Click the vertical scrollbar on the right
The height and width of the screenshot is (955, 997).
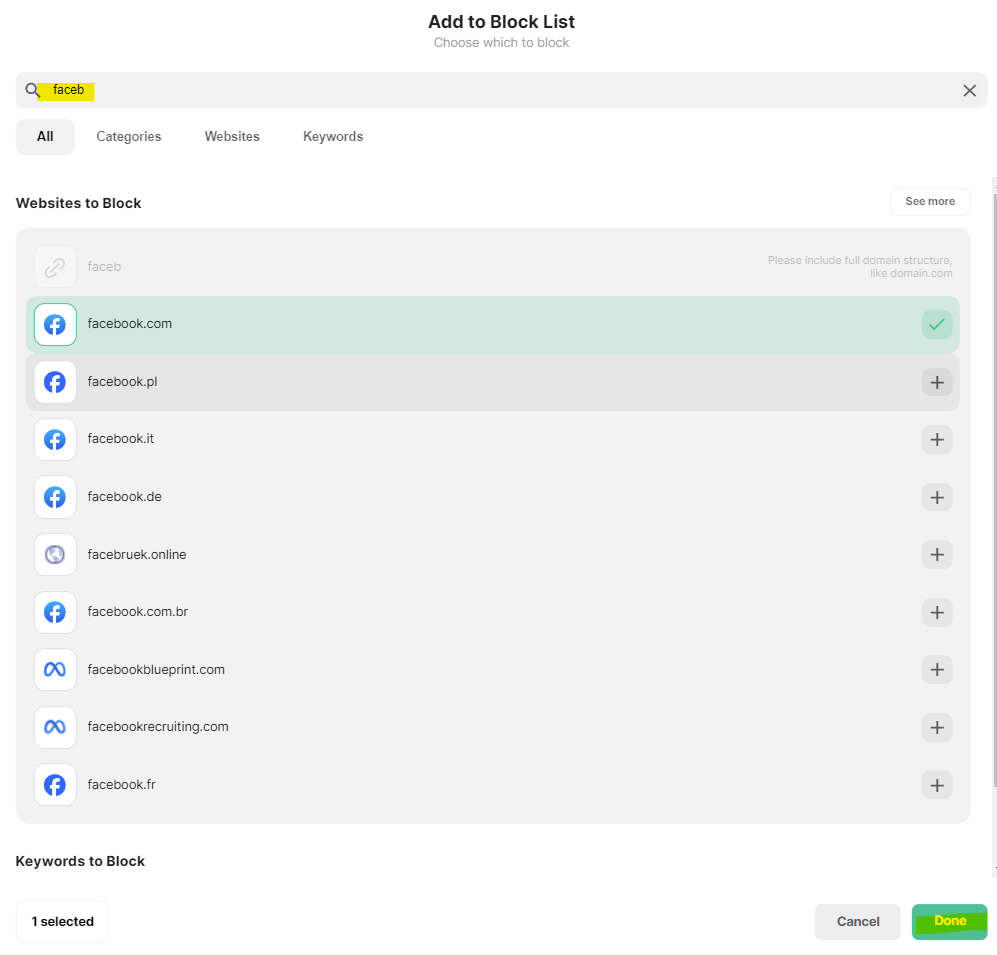coord(994,490)
